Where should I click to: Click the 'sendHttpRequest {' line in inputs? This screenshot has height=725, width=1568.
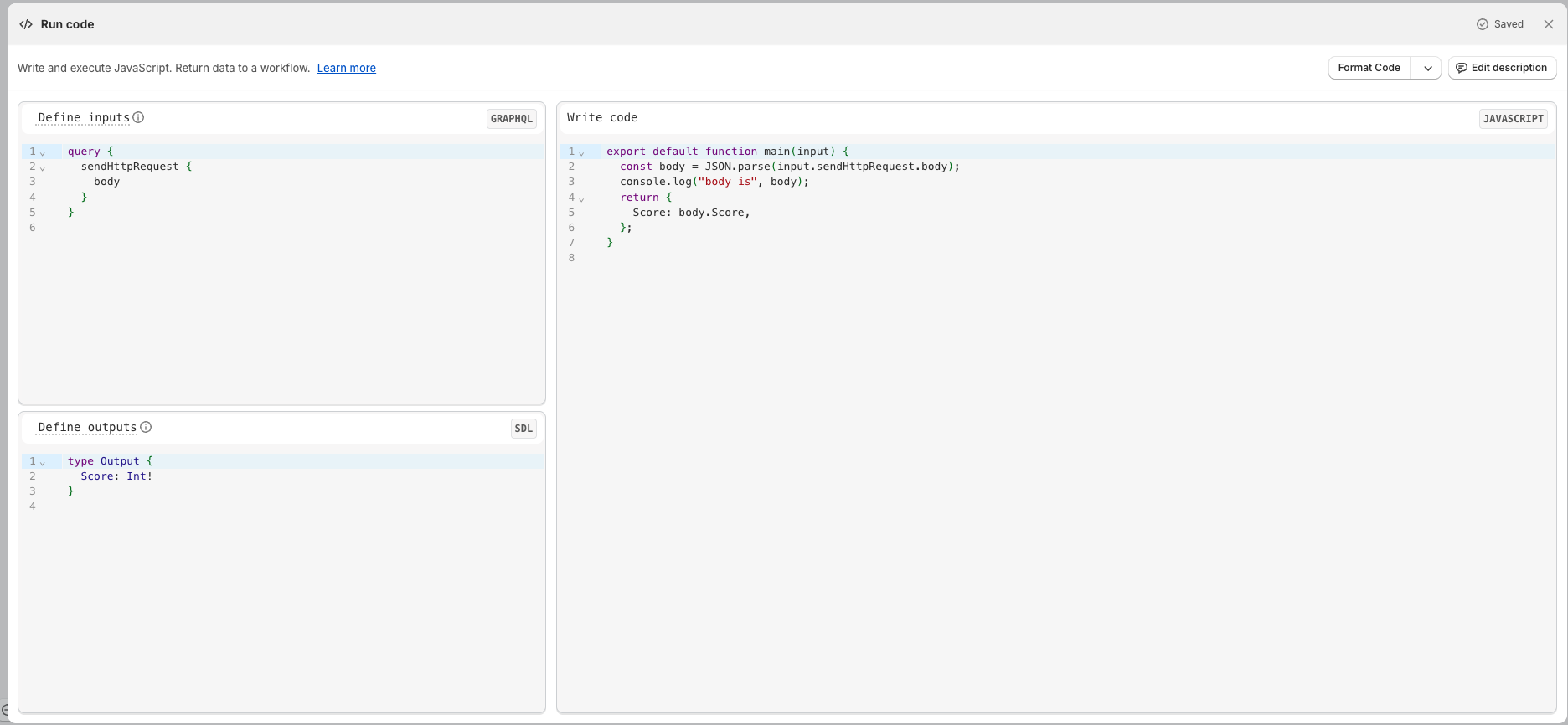click(x=137, y=167)
